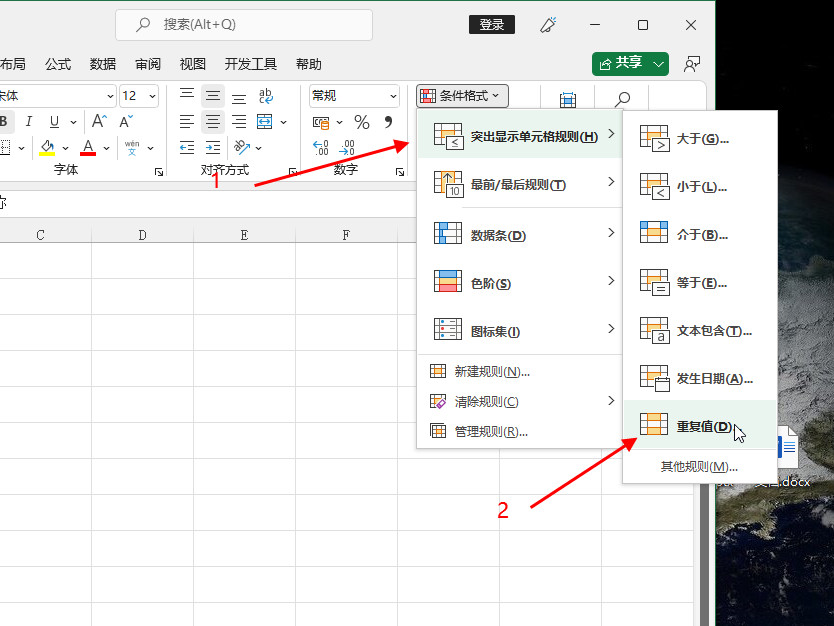This screenshot has height=626, width=834.
Task: Open the font name combo box
Action: click(56, 96)
